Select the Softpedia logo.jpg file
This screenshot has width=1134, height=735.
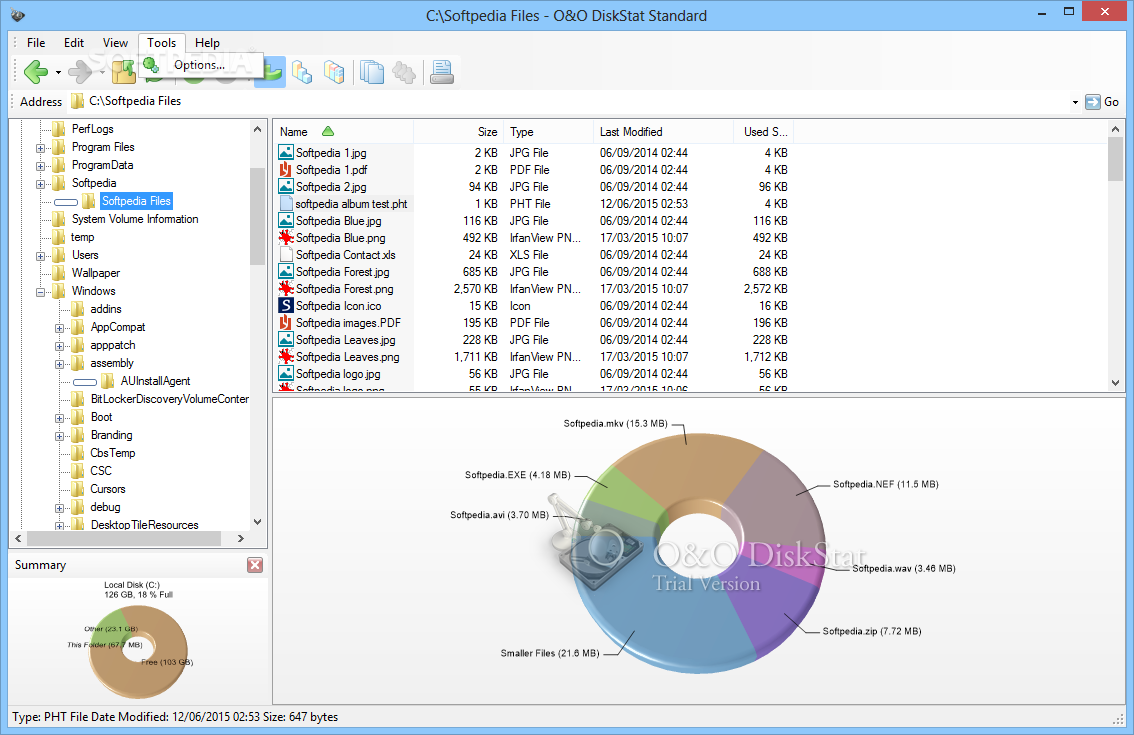(533, 374)
